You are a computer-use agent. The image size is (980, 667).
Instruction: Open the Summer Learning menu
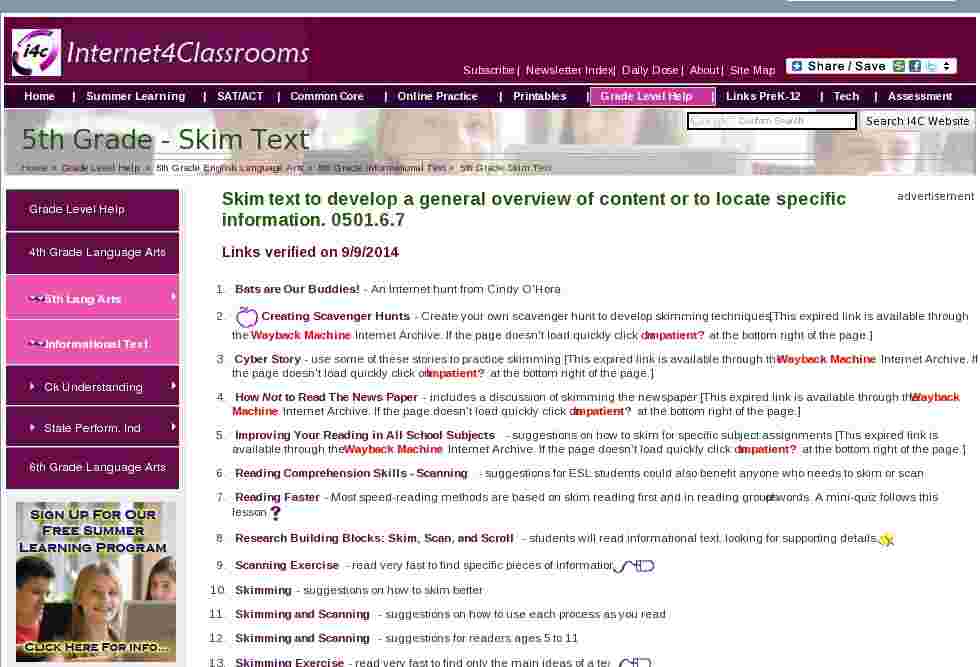coord(136,96)
